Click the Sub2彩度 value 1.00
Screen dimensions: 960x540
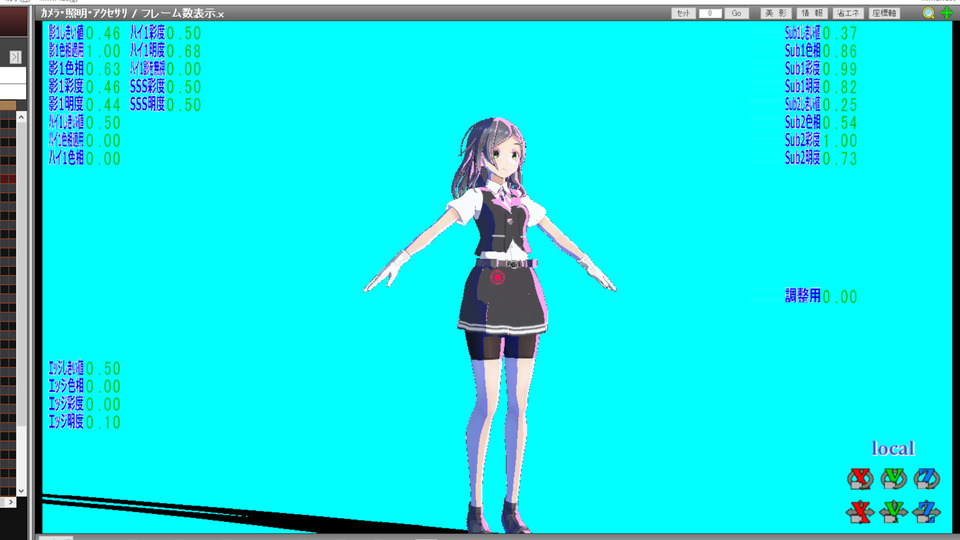(840, 140)
